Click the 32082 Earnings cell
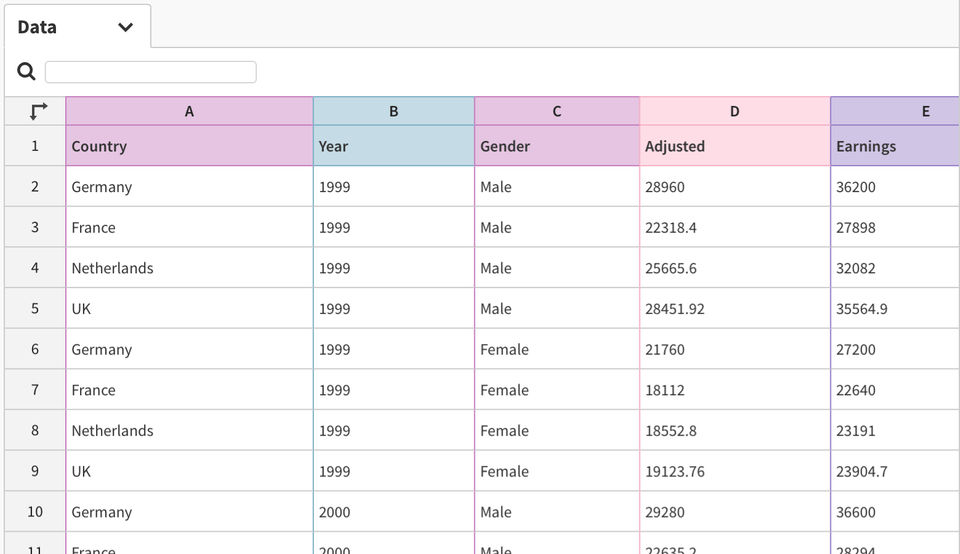Screen dimensions: 960x554 (x=895, y=268)
